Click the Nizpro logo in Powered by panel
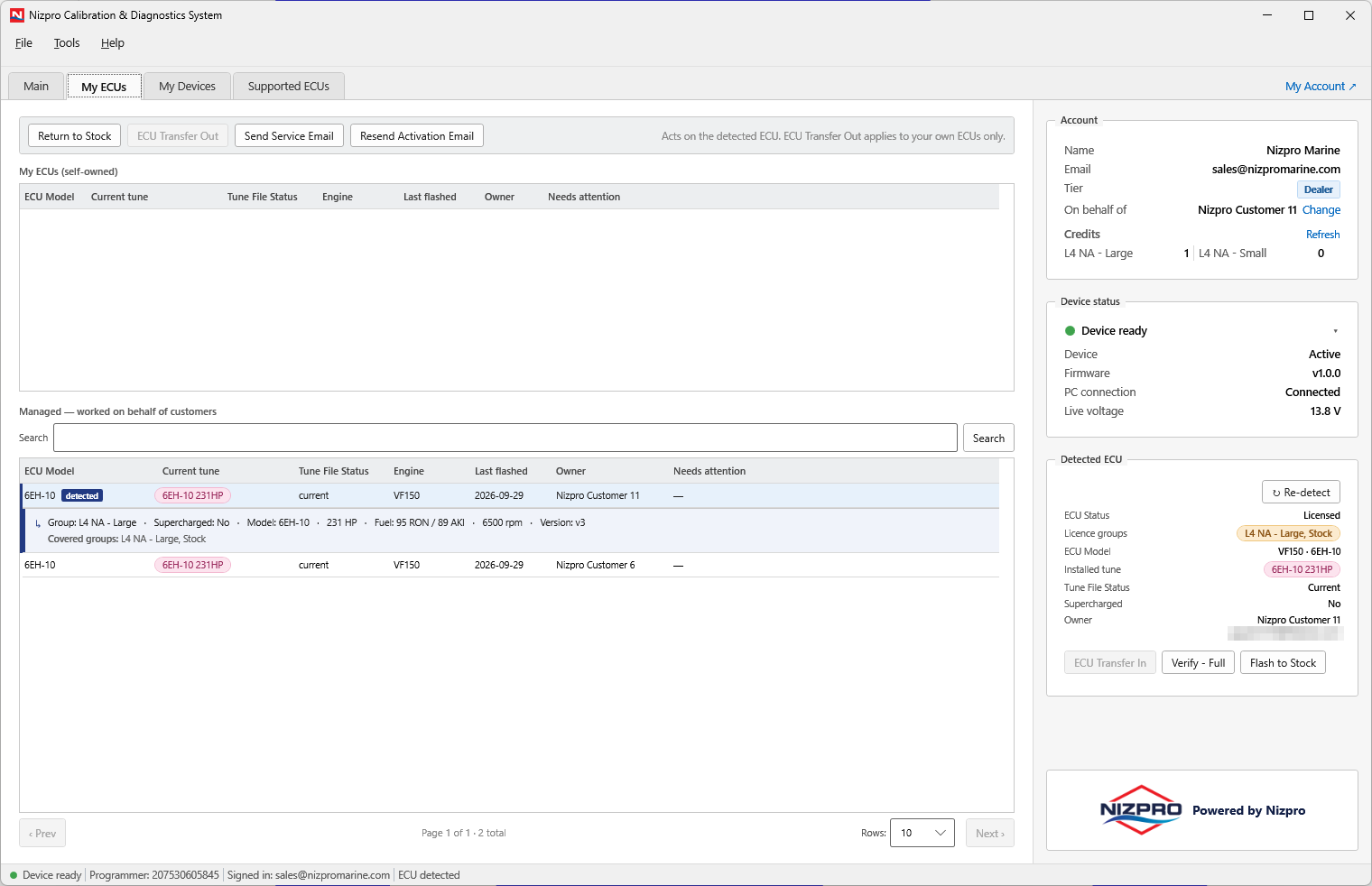The height and width of the screenshot is (886, 1372). click(x=1141, y=810)
